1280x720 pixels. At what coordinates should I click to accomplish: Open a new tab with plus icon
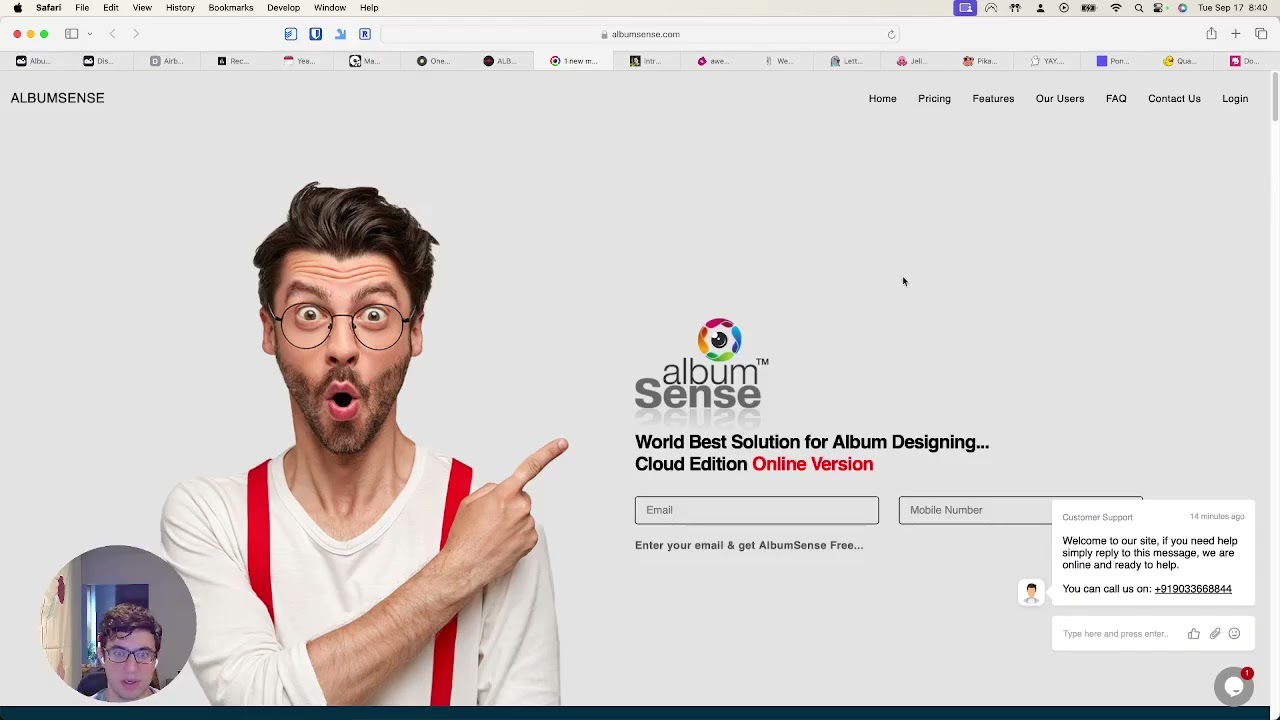click(1236, 34)
